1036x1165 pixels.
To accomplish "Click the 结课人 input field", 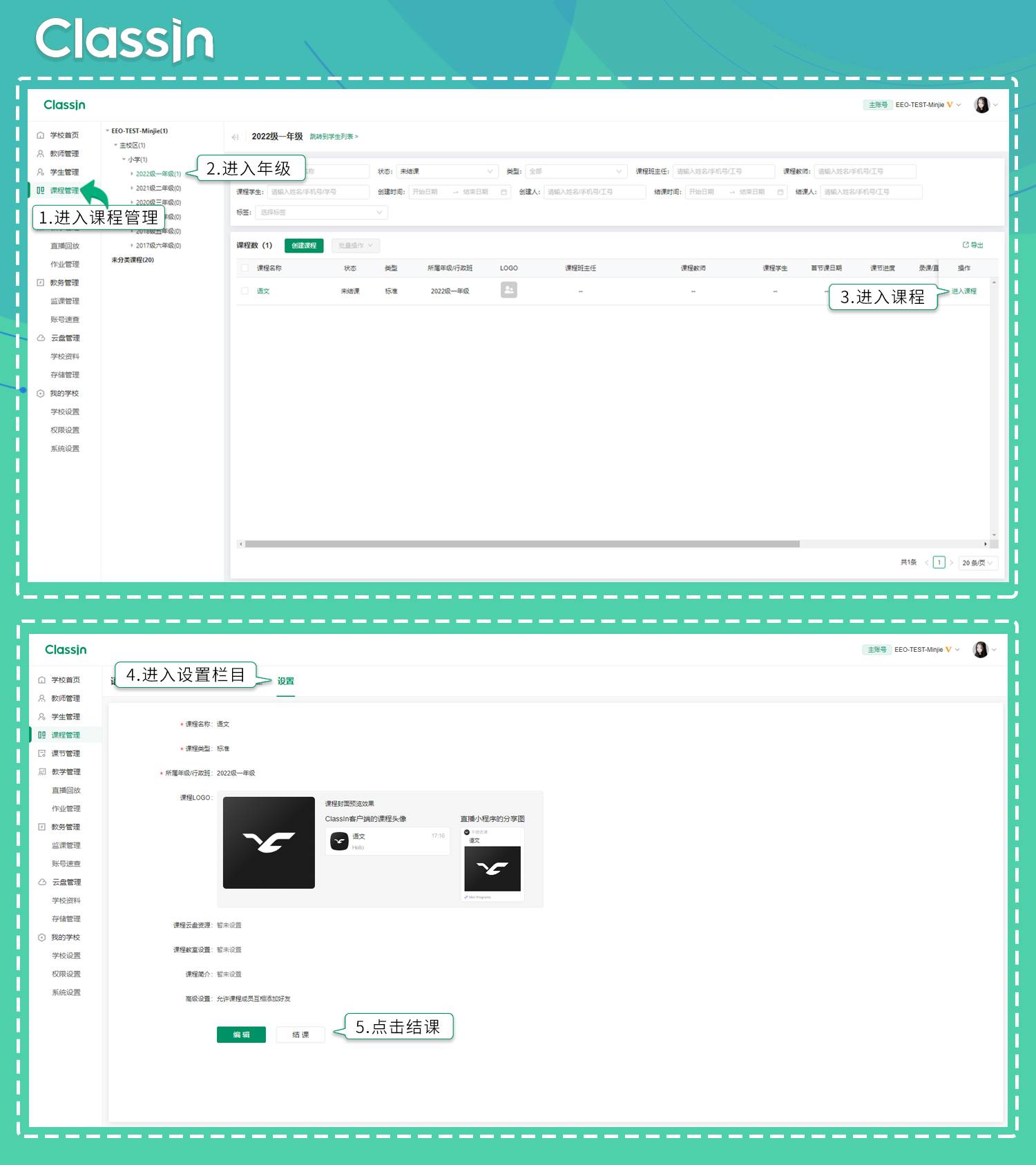I will [872, 192].
